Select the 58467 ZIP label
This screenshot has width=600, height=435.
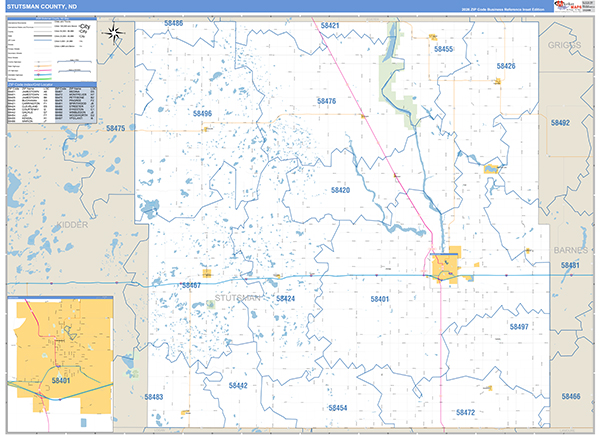pyautogui.click(x=191, y=285)
